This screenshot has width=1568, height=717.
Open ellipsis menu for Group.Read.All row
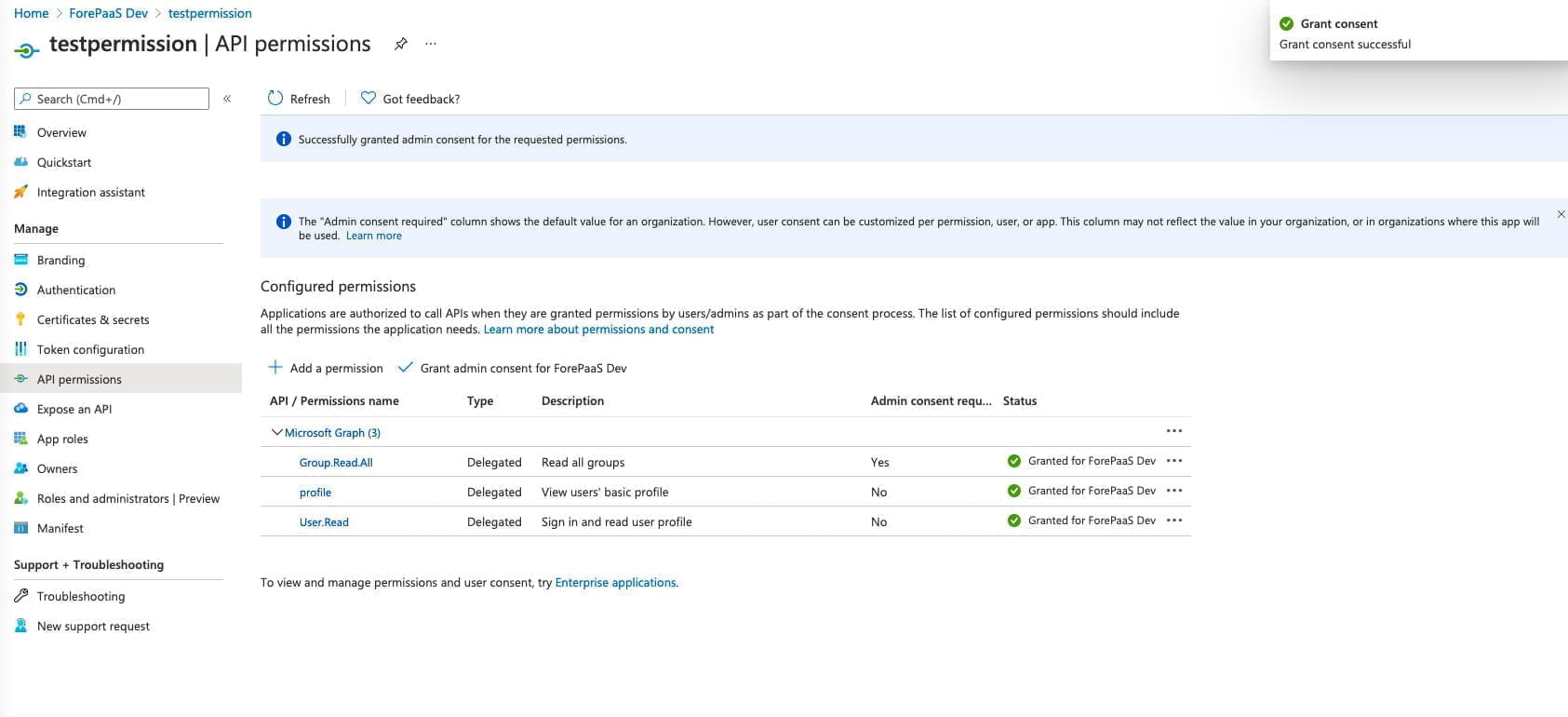pos(1174,461)
